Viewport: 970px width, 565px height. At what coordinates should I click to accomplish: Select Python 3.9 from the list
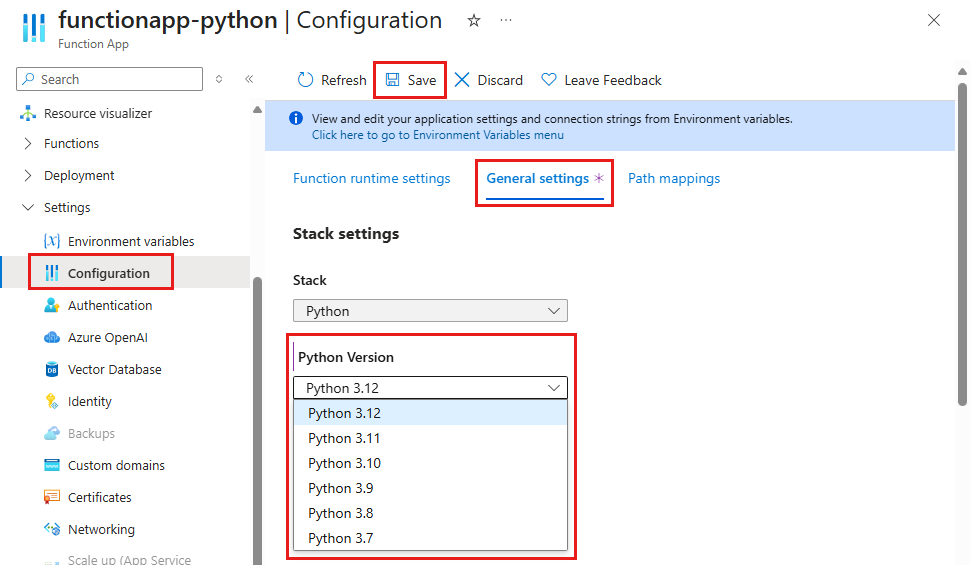pos(430,488)
